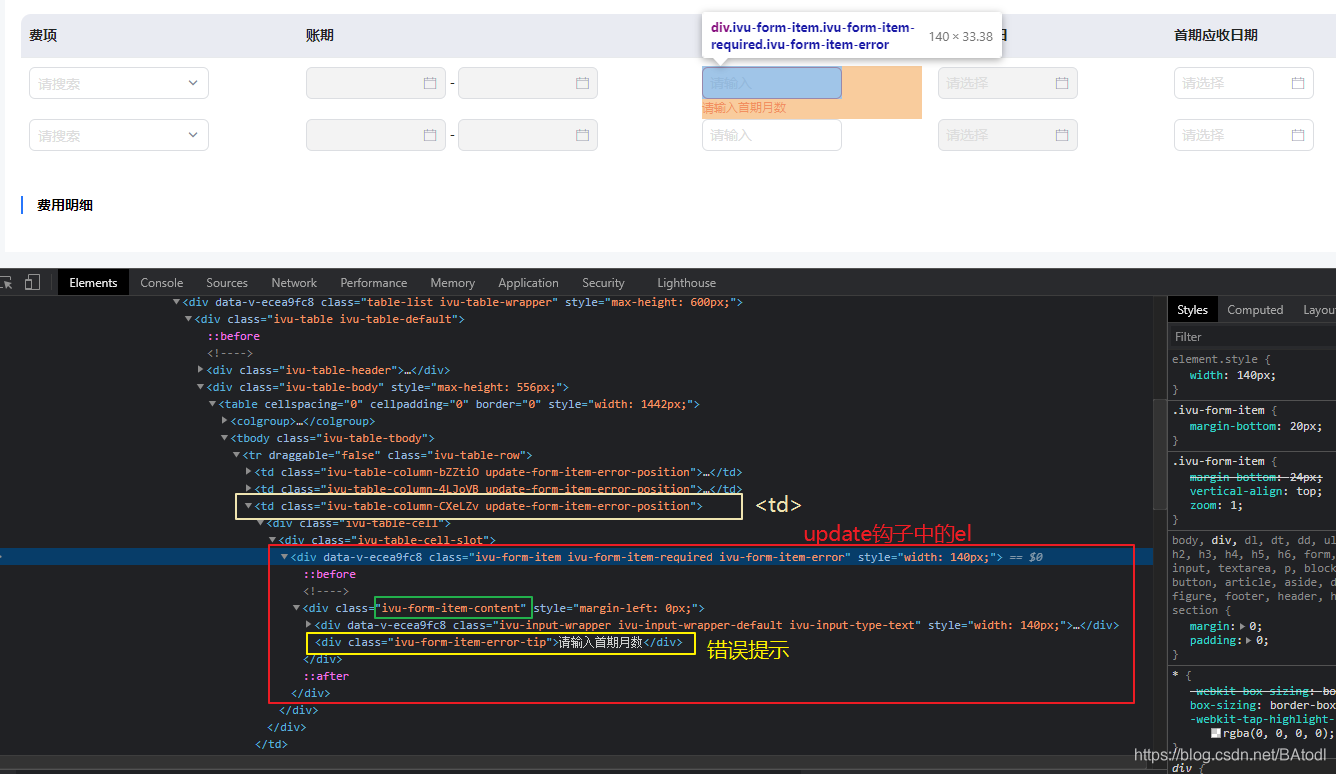Viewport: 1336px width, 774px height.
Task: Select the ::after pseudo-element line
Action: [326, 676]
